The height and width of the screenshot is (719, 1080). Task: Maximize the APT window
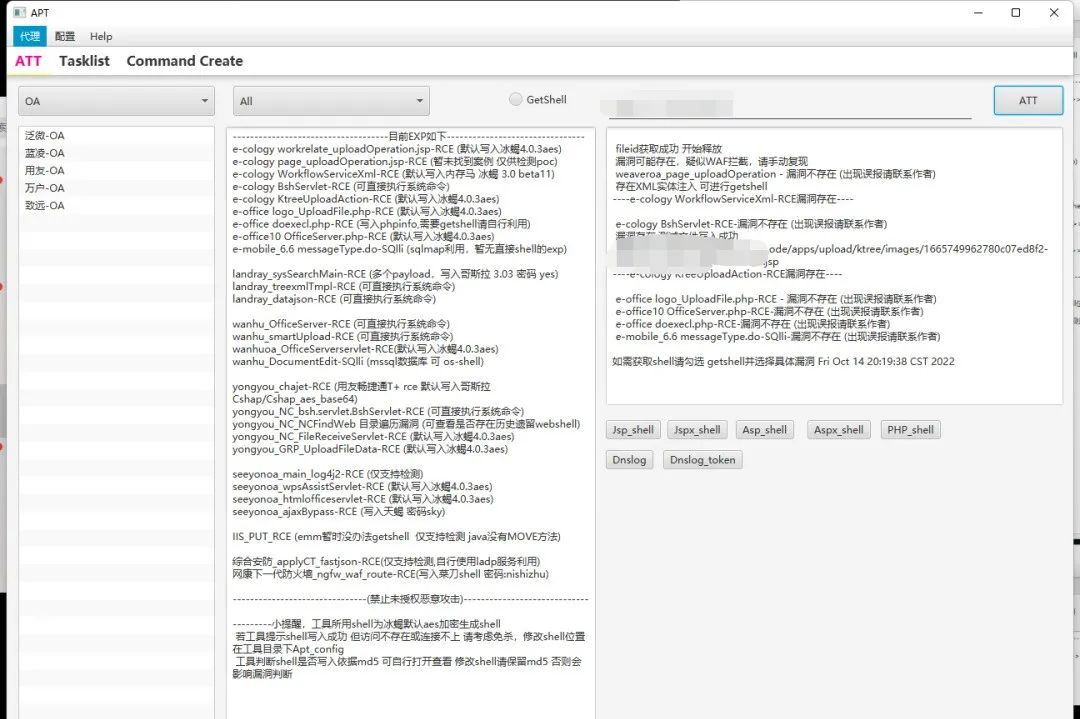[1015, 12]
